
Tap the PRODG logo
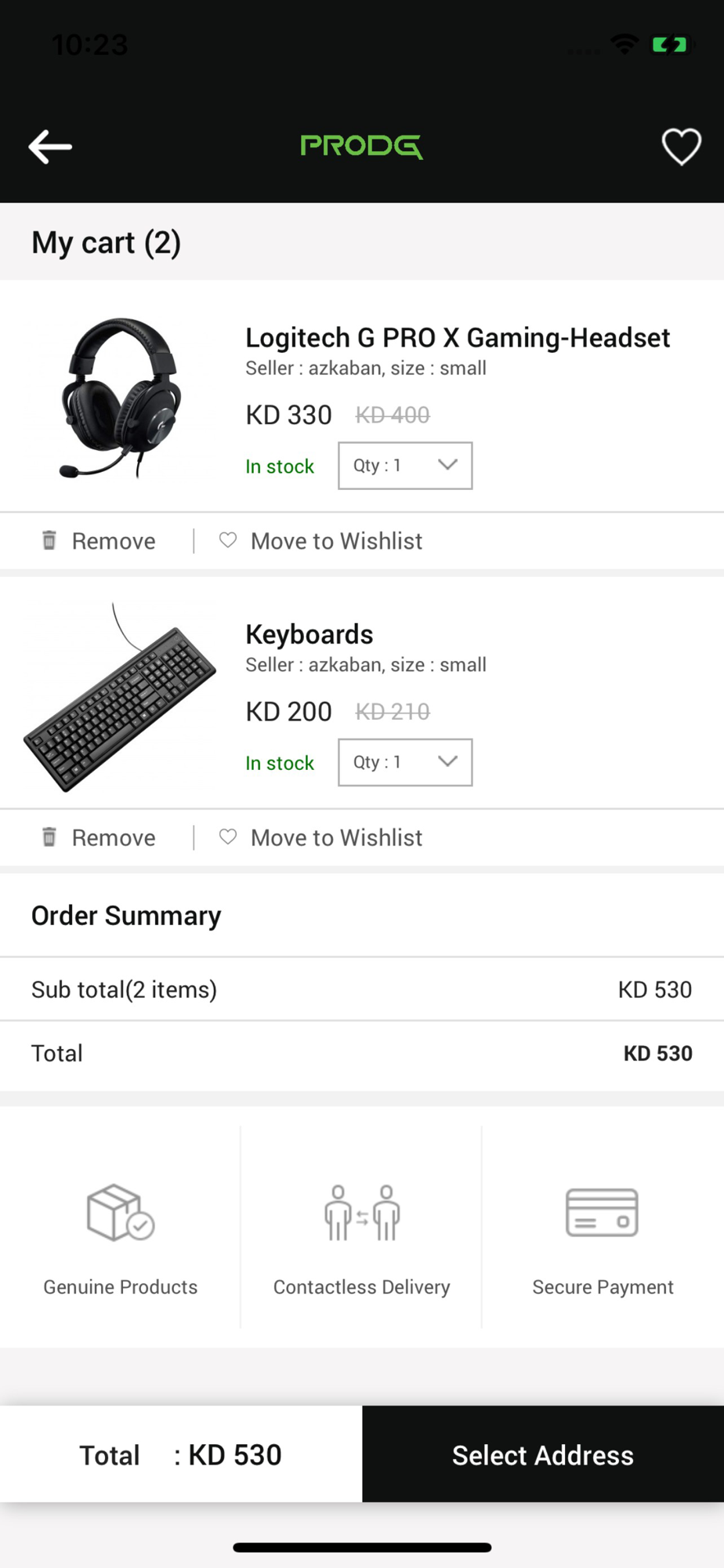361,146
